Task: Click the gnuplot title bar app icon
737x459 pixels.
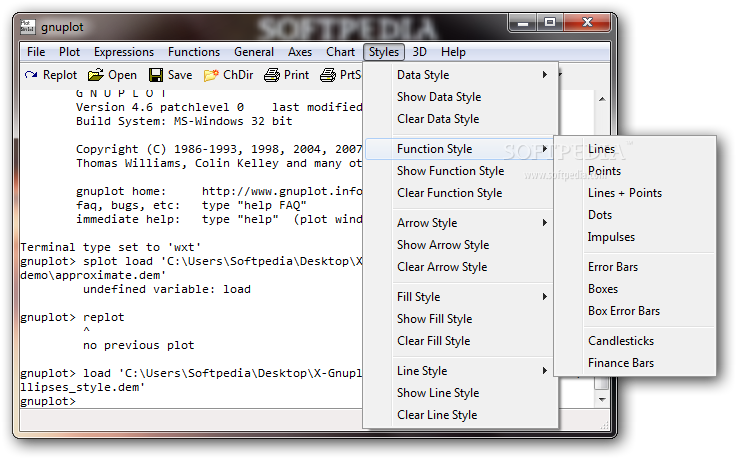Action: click(27, 26)
